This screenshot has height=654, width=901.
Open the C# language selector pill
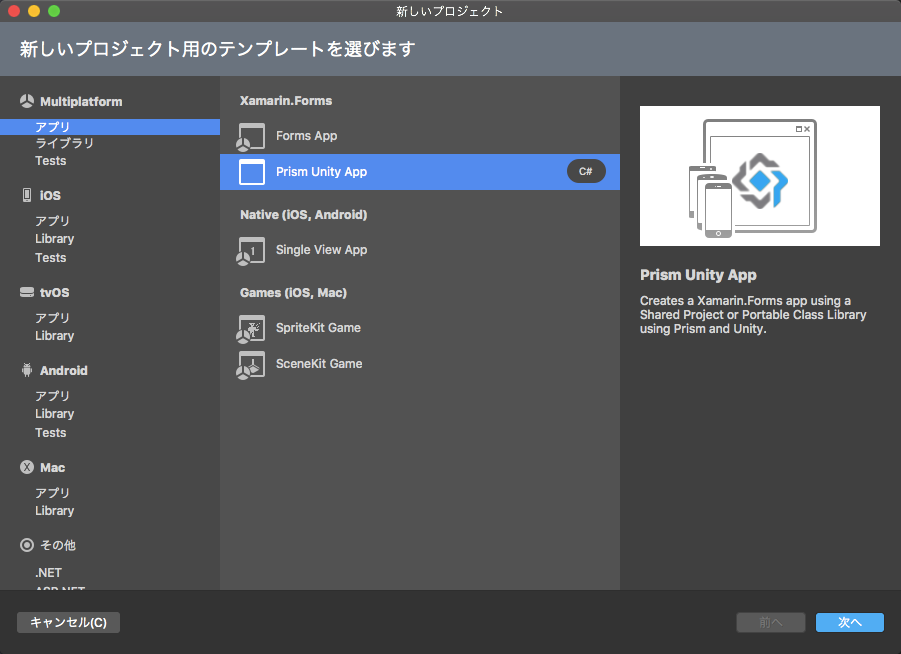pyautogui.click(x=586, y=171)
